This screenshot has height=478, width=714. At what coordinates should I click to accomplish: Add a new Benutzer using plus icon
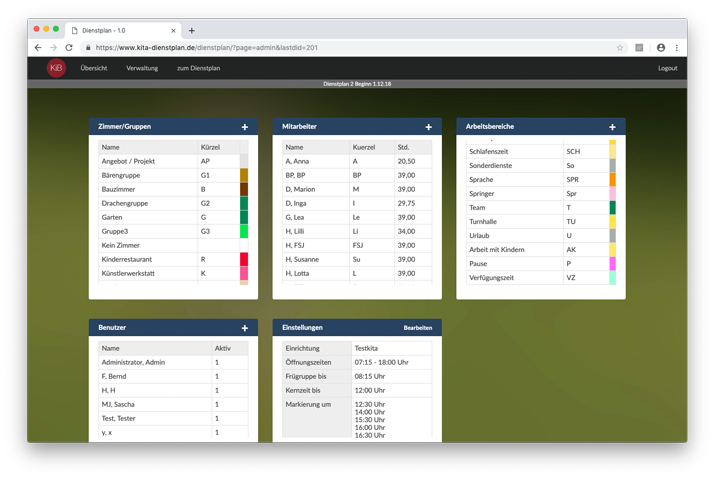click(x=245, y=328)
